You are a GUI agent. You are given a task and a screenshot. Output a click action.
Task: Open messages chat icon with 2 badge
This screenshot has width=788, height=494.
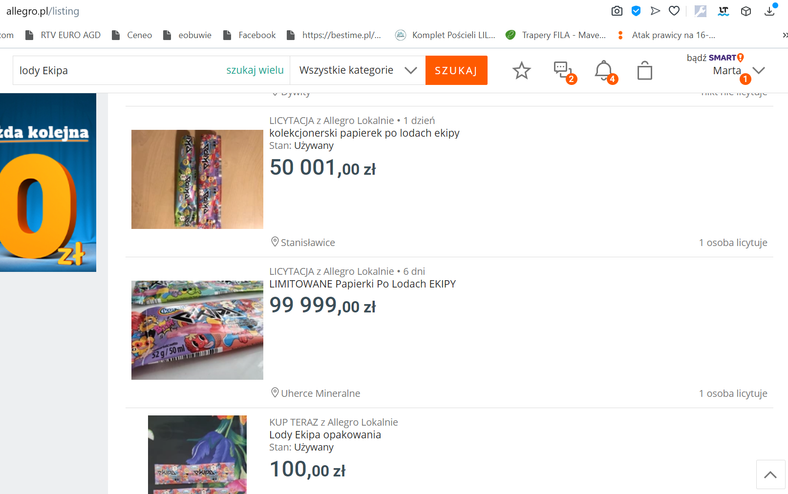[564, 71]
